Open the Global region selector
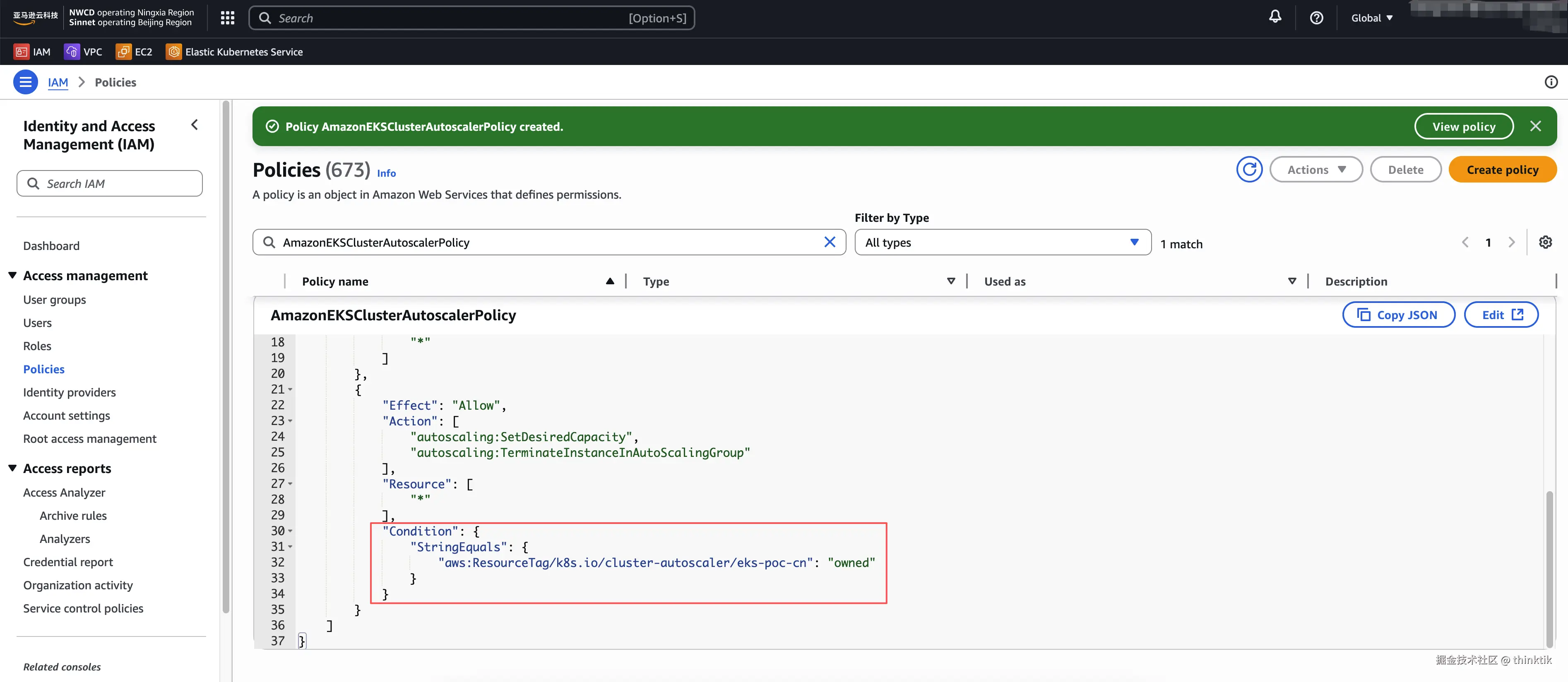This screenshot has width=1568, height=682. coord(1371,18)
